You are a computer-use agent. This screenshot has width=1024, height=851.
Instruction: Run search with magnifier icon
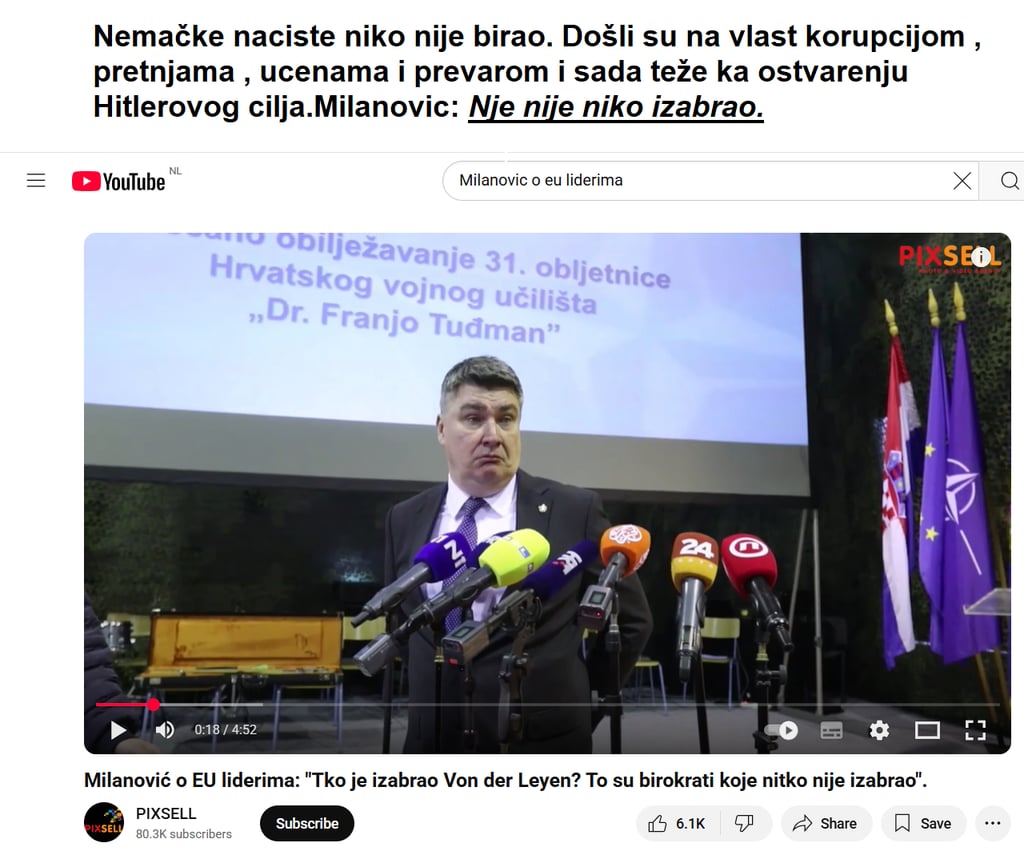(x=1008, y=181)
